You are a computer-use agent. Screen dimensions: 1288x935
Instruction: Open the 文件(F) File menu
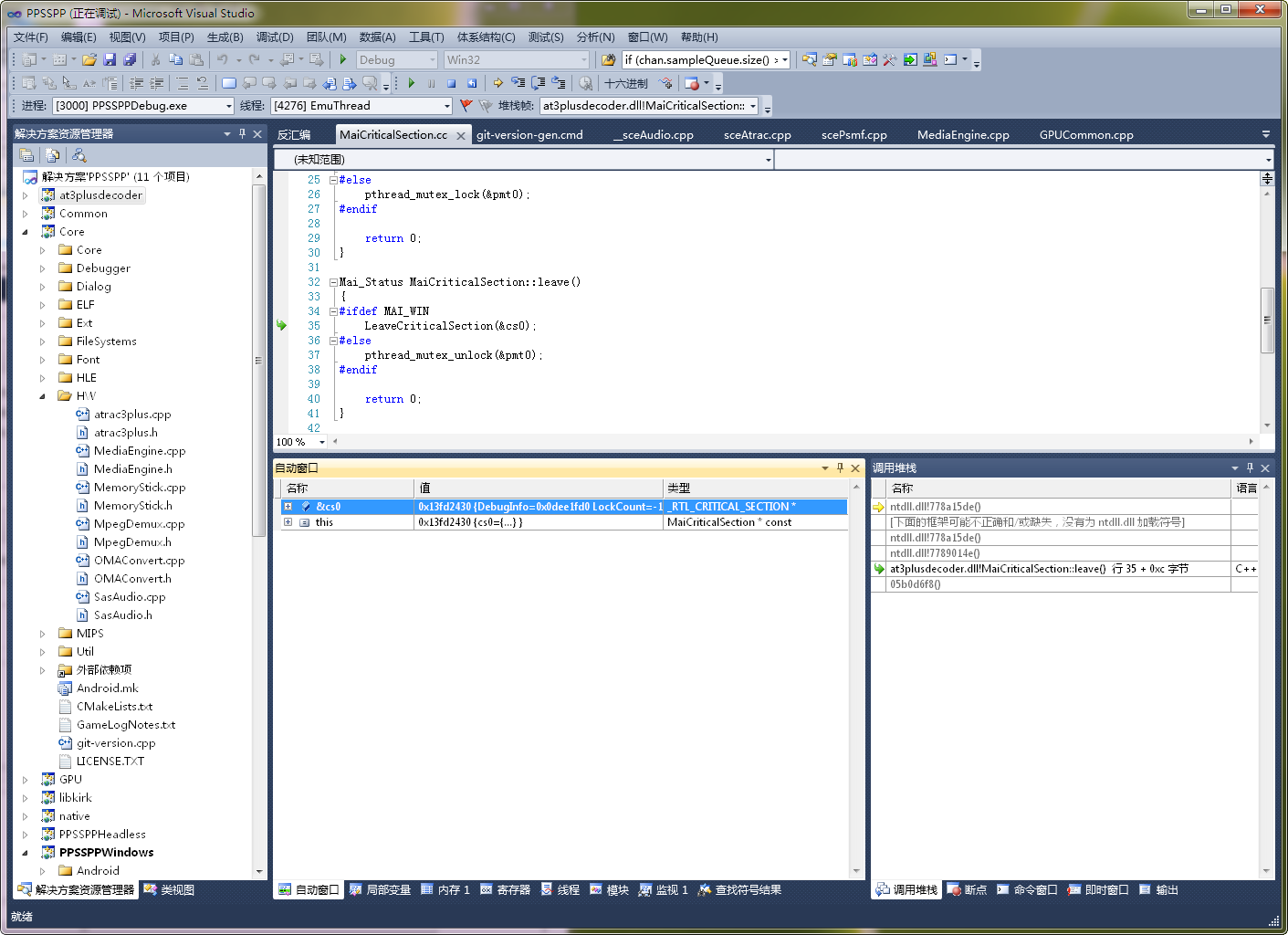click(x=31, y=37)
